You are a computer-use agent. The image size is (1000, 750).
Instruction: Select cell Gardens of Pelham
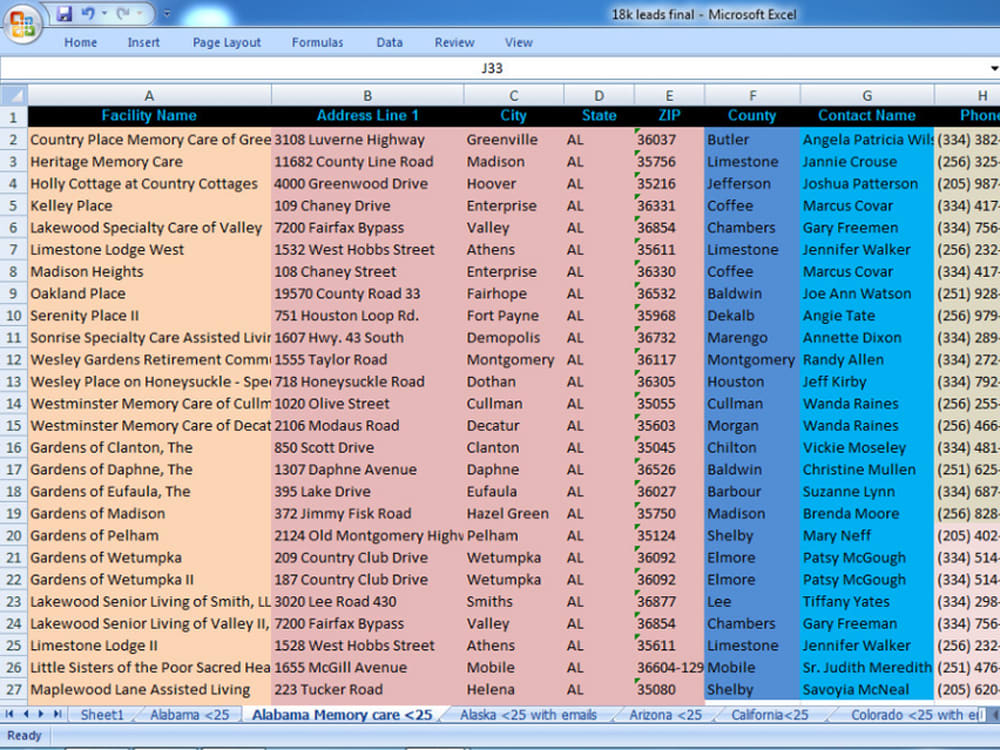pyautogui.click(x=149, y=536)
